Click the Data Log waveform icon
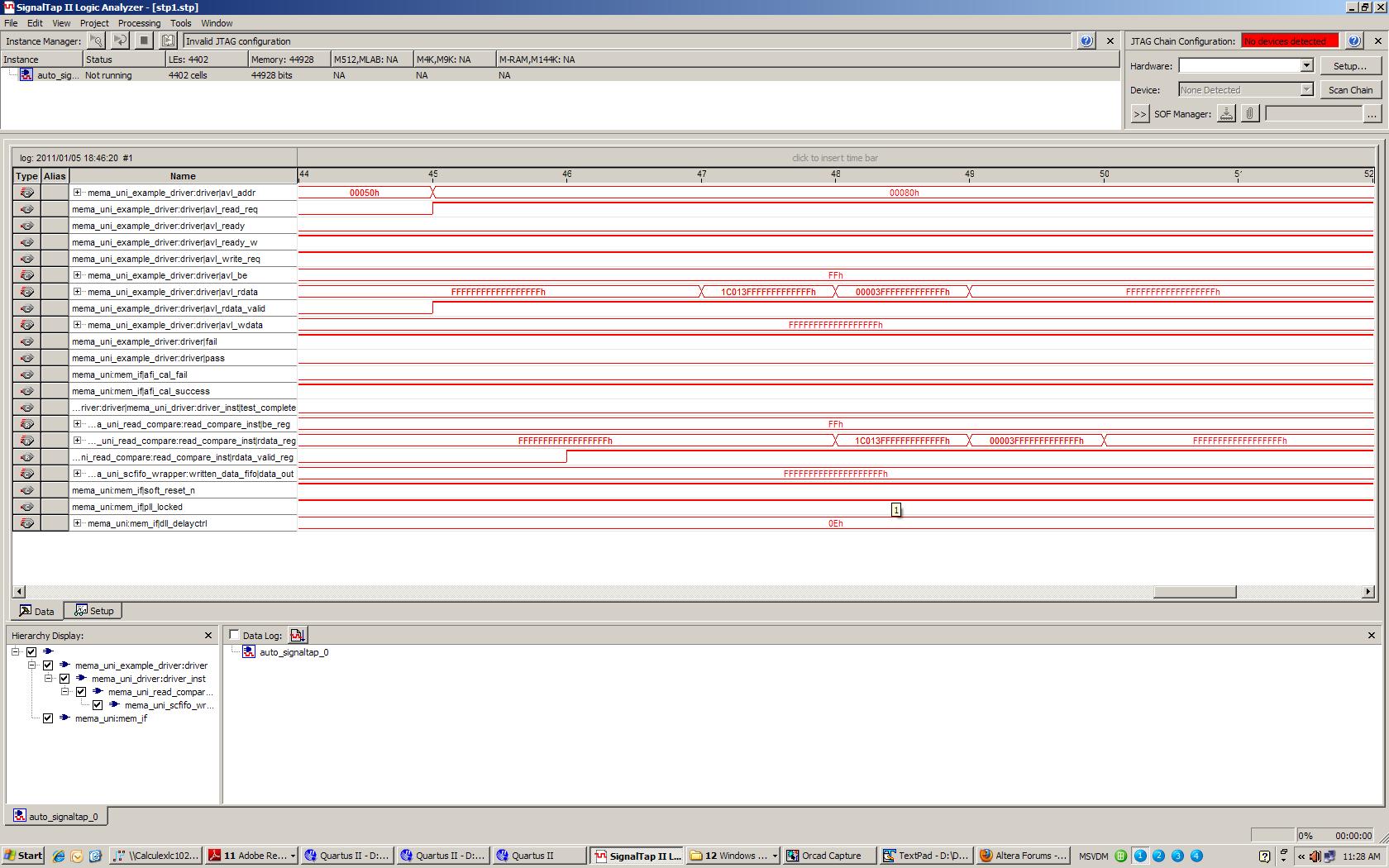 click(x=298, y=635)
